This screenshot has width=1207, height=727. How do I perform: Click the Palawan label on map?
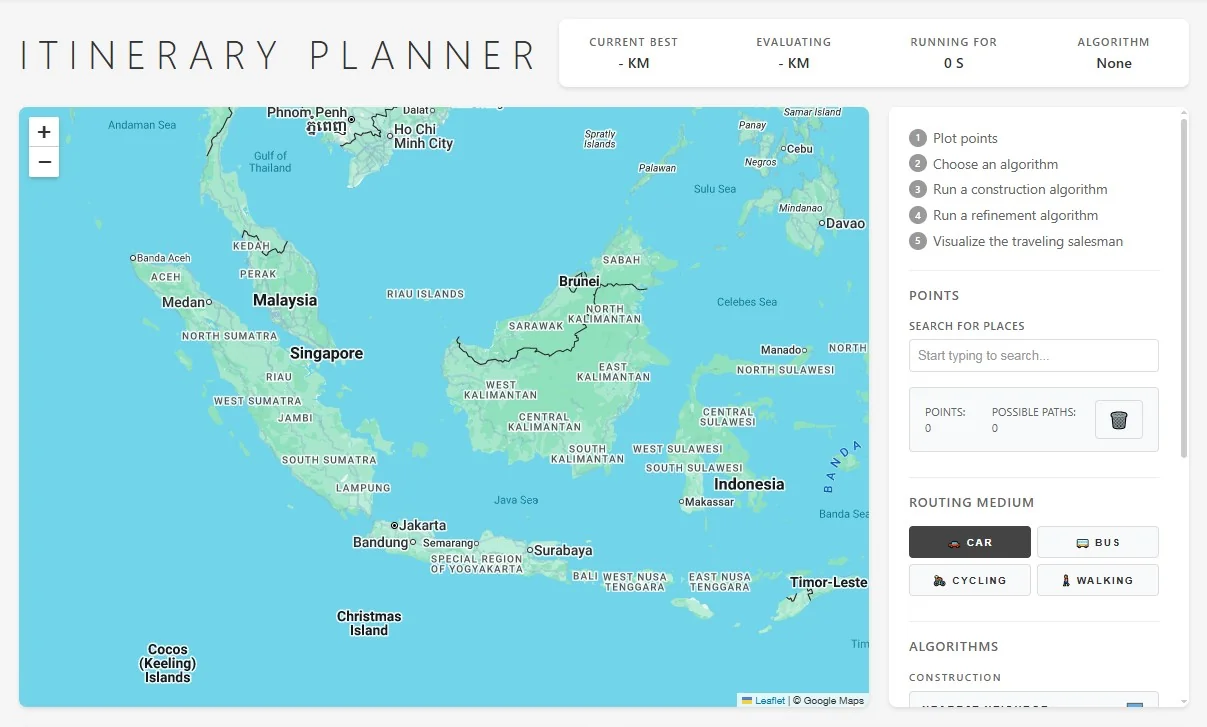tap(657, 168)
